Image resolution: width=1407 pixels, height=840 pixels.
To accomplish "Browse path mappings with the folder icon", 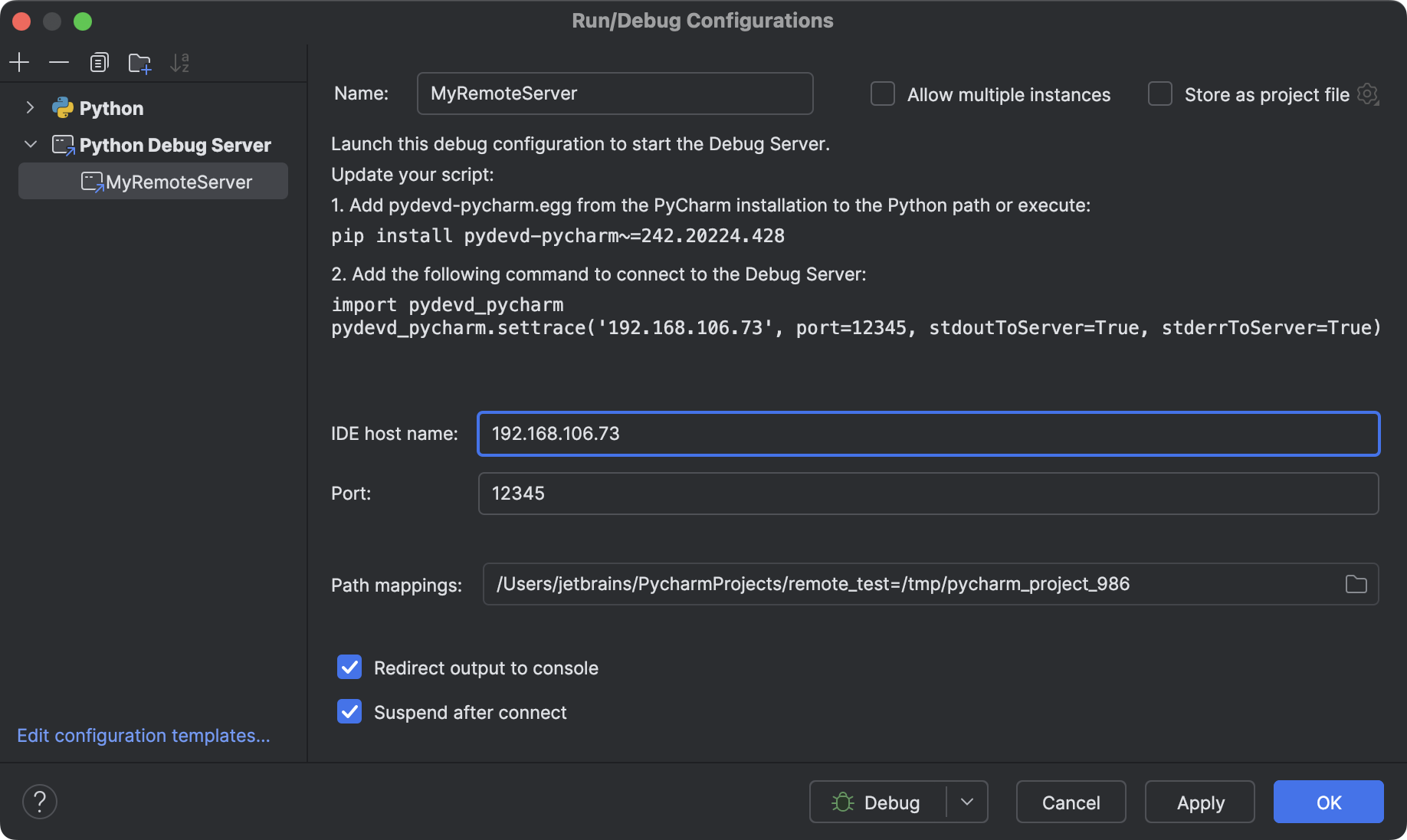I will pos(1356,584).
